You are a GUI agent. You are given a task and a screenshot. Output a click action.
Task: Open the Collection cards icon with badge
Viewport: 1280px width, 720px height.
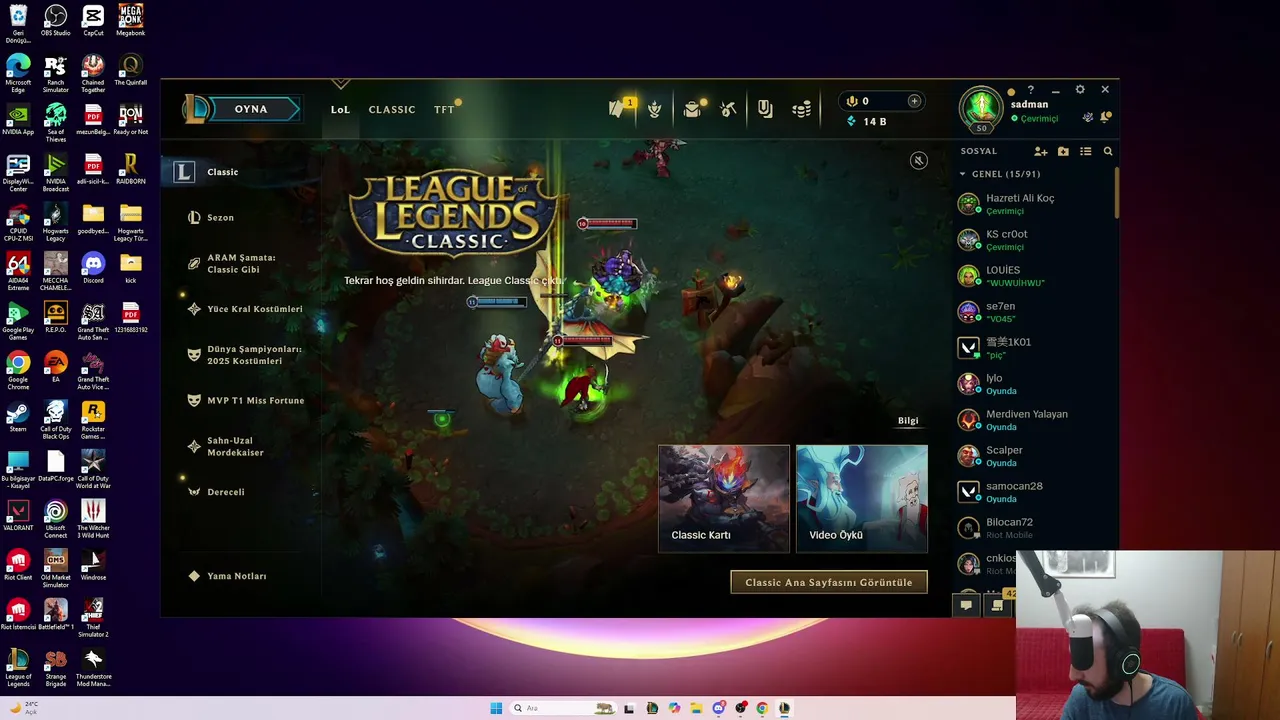pos(619,108)
